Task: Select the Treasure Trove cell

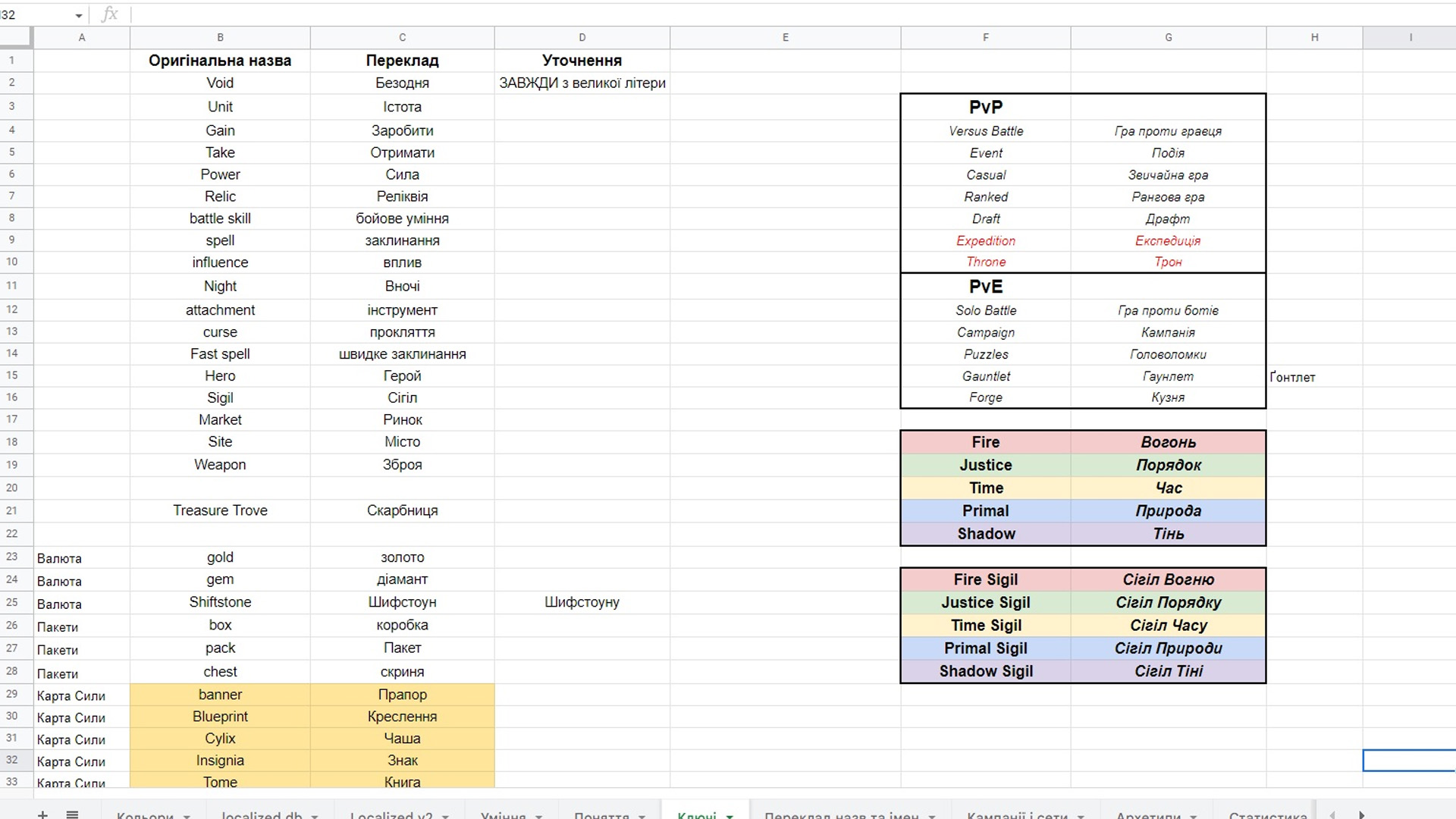Action: tap(220, 510)
